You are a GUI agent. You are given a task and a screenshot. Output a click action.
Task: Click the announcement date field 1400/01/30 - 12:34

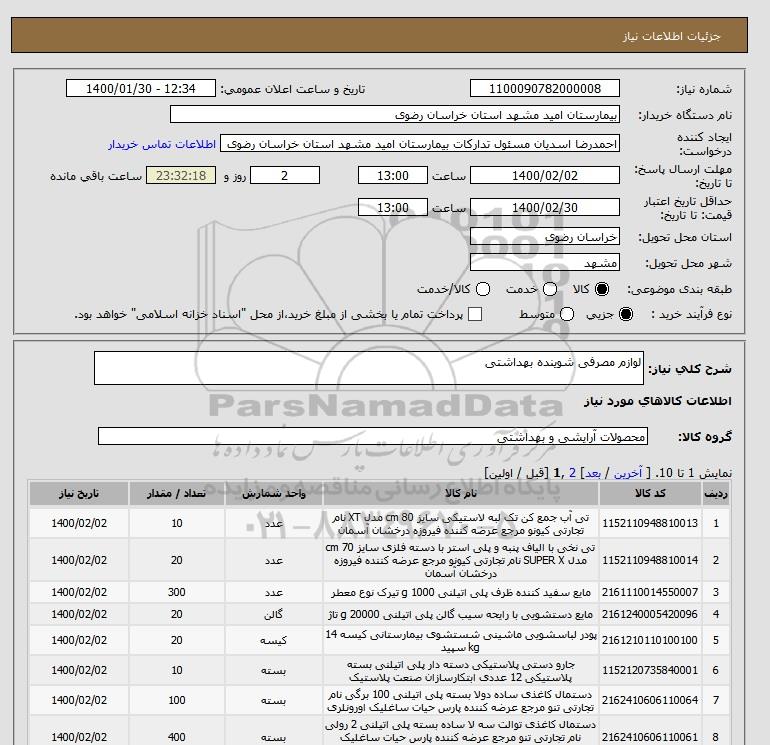[x=140, y=88]
